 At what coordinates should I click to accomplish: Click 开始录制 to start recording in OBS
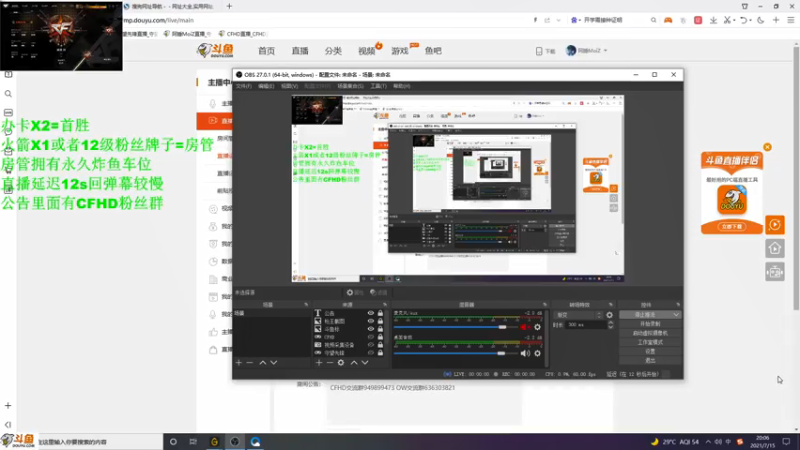point(650,324)
